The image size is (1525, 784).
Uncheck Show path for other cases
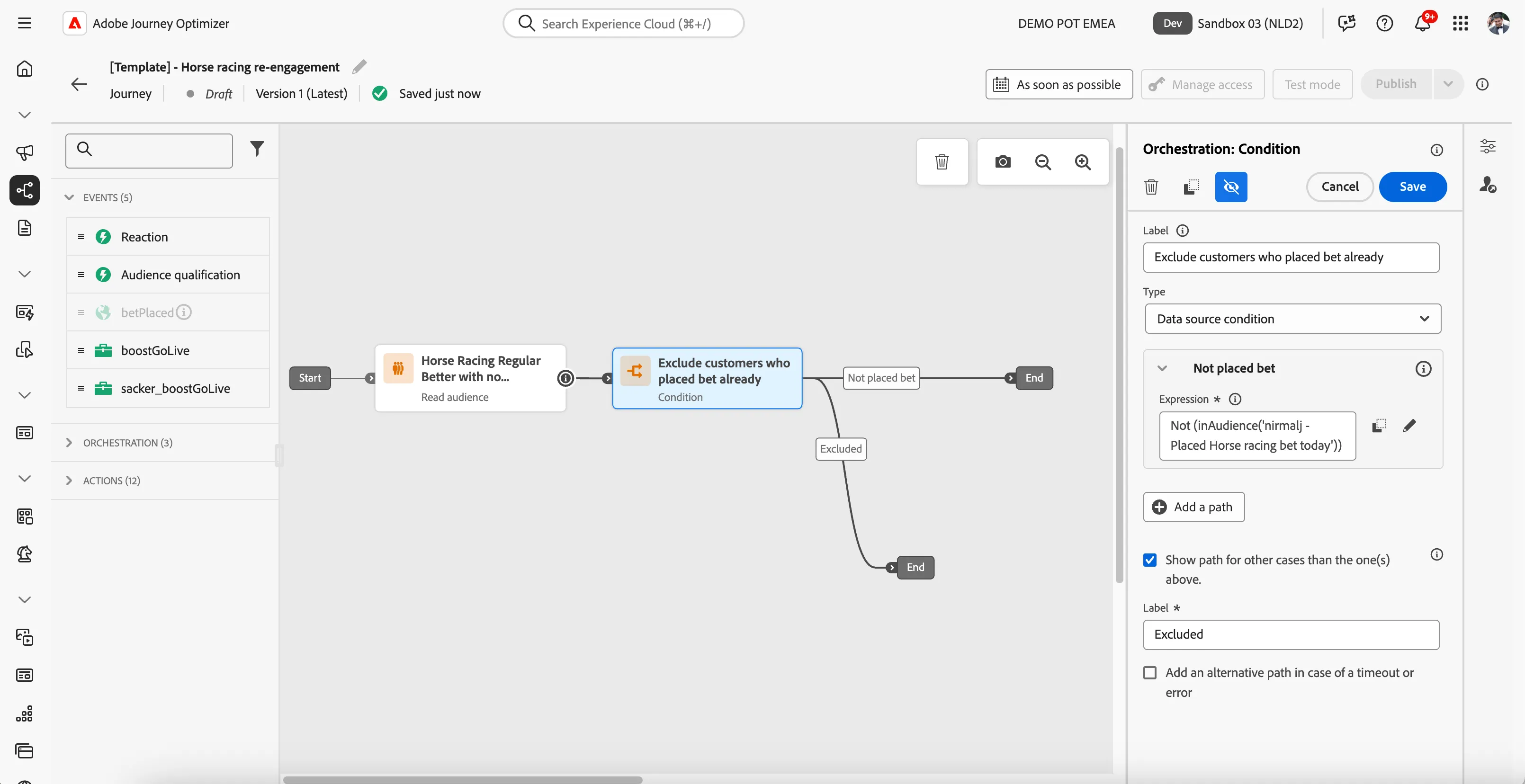(x=1150, y=560)
